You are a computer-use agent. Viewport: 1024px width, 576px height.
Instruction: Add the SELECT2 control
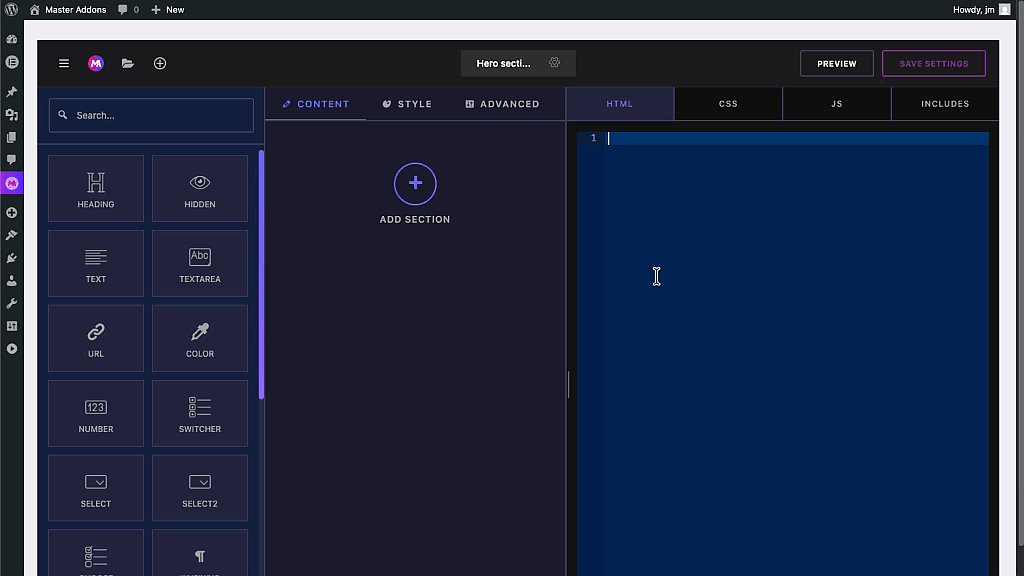click(200, 488)
